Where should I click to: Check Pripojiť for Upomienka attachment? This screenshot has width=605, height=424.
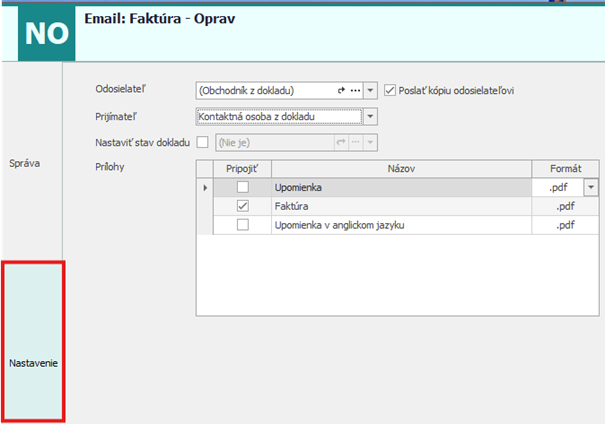click(241, 187)
